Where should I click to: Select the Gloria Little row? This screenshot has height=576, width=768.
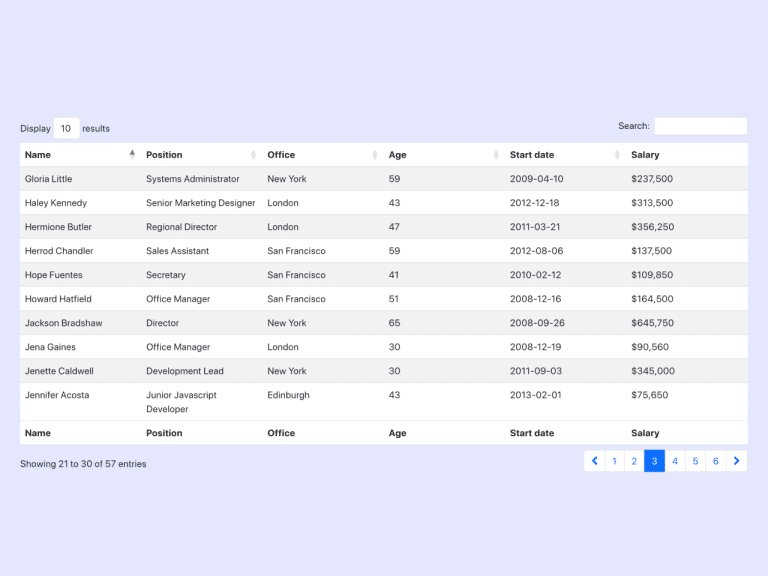click(x=384, y=179)
